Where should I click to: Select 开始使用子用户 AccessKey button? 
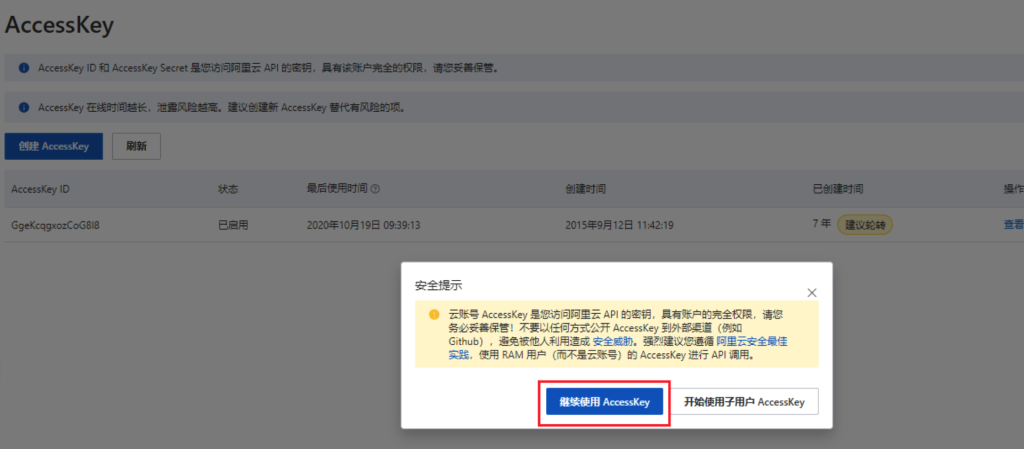pyautogui.click(x=744, y=402)
